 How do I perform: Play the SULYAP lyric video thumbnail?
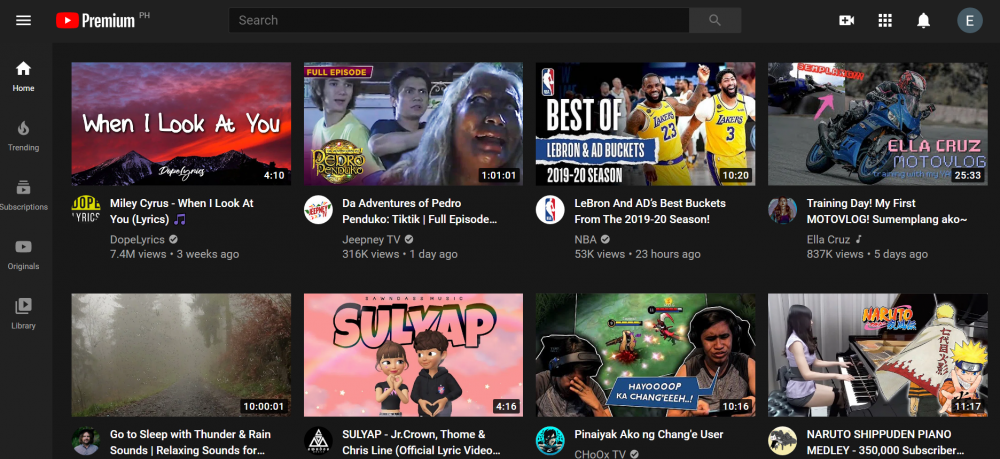pyautogui.click(x=413, y=354)
